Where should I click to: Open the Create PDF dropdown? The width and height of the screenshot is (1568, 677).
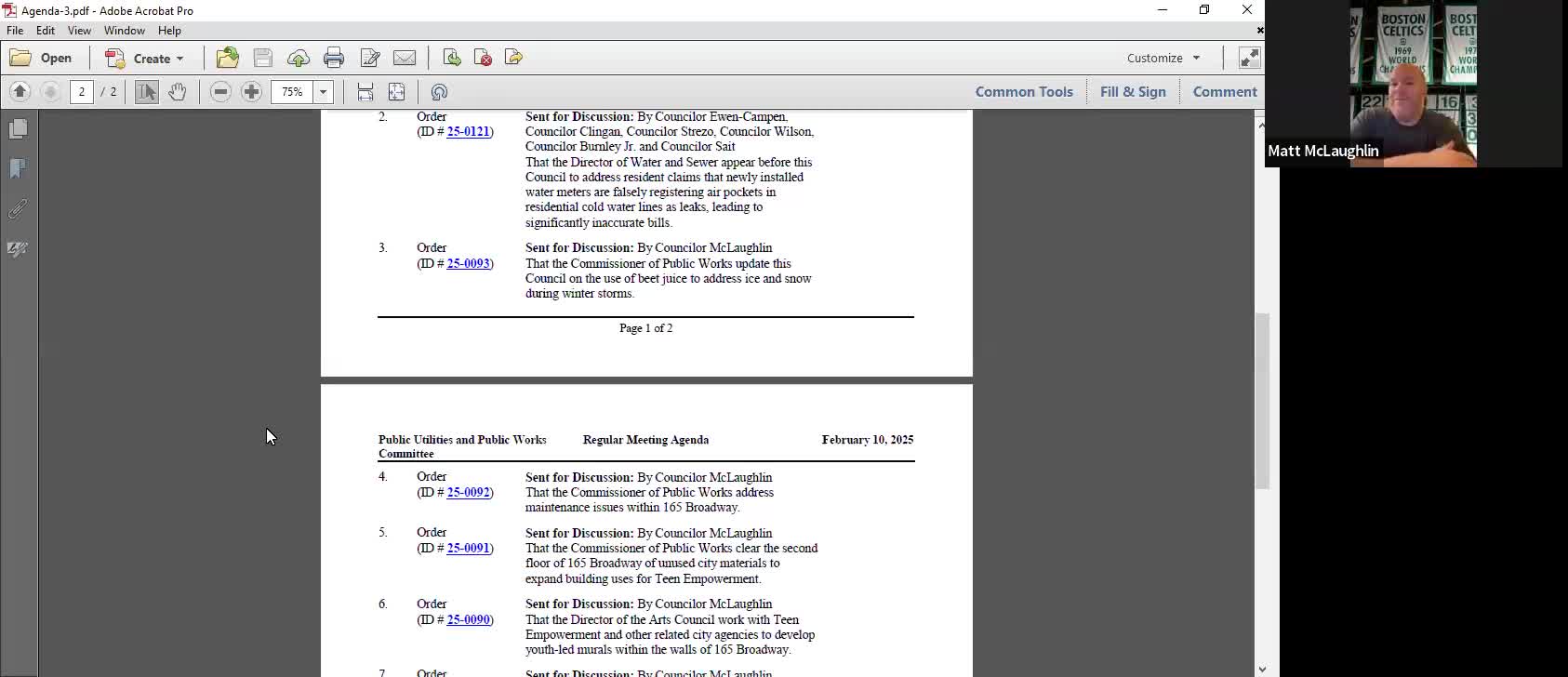(x=145, y=58)
